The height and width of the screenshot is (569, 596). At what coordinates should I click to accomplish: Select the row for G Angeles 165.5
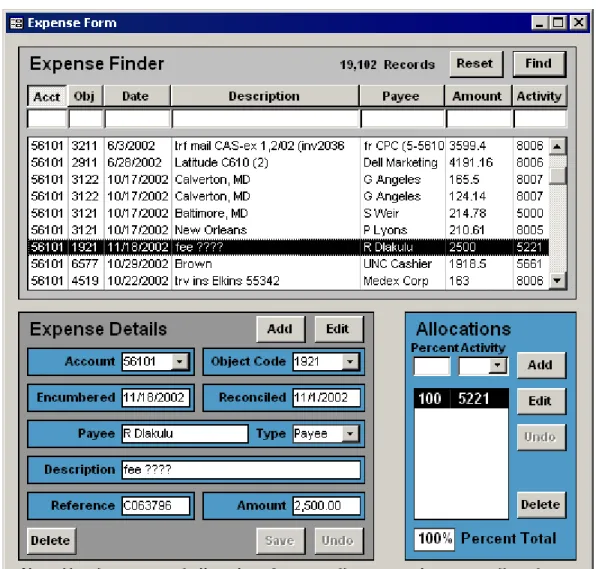point(288,179)
